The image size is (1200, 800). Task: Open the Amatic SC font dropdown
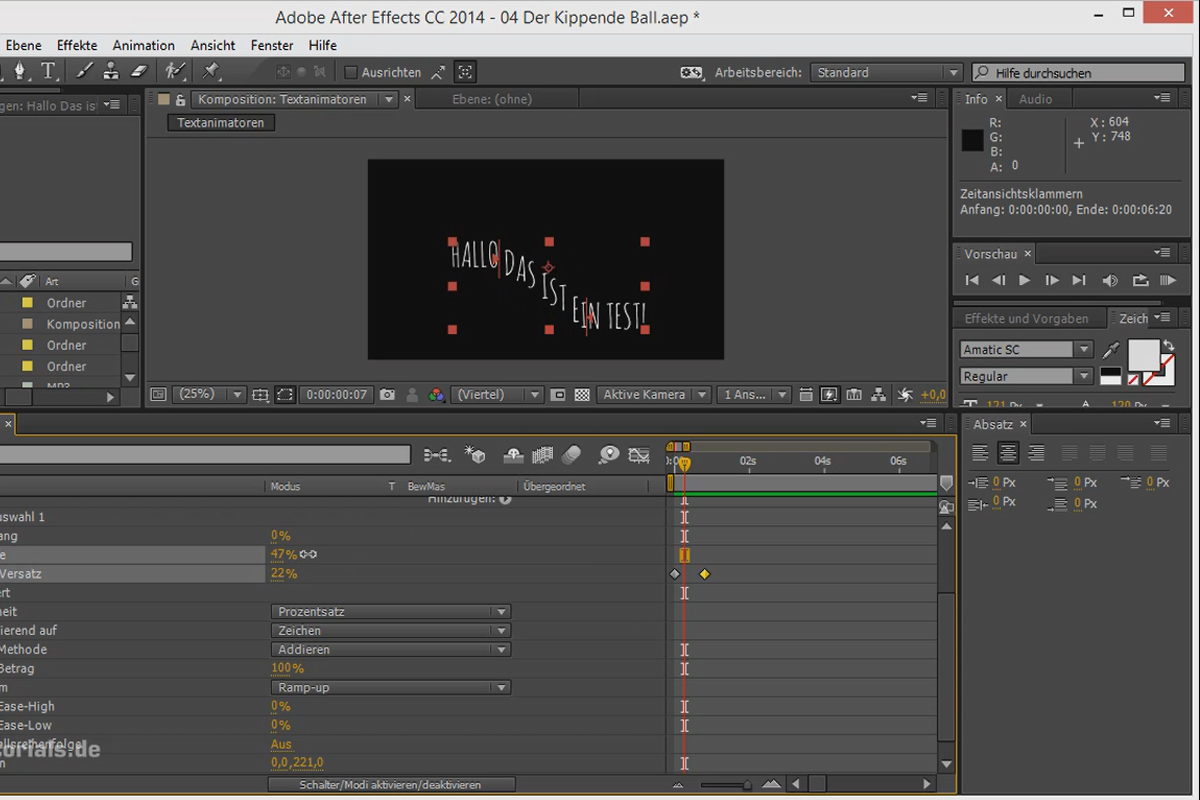point(1027,350)
